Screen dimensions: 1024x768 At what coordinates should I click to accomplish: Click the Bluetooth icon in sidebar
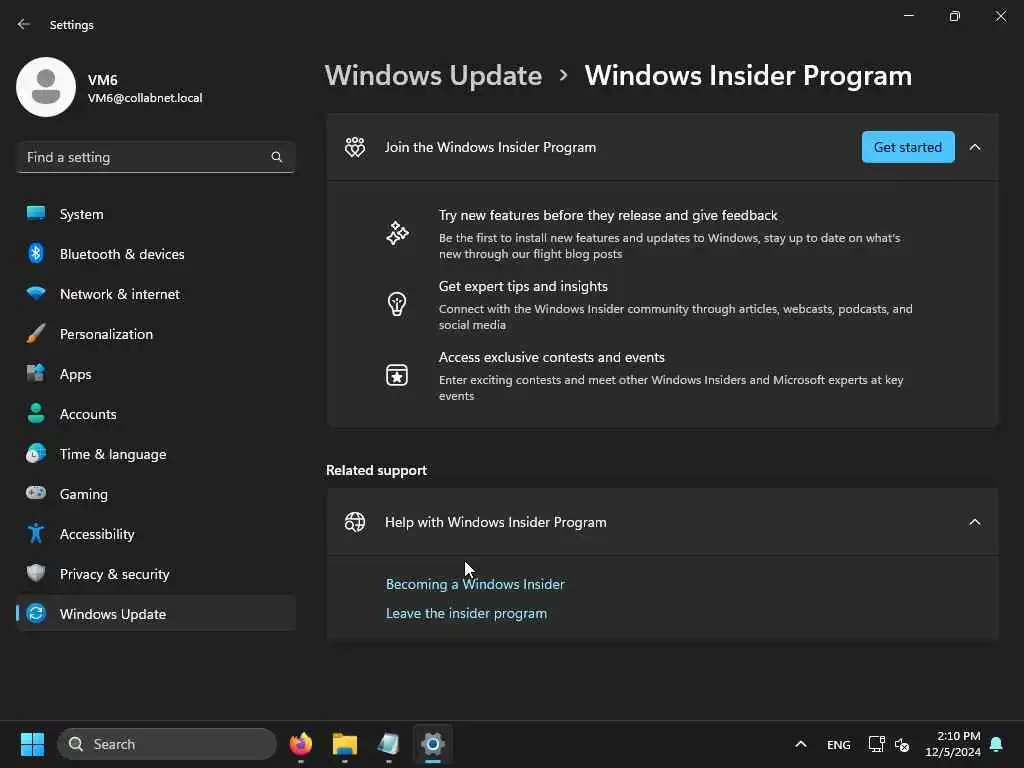(x=36, y=253)
